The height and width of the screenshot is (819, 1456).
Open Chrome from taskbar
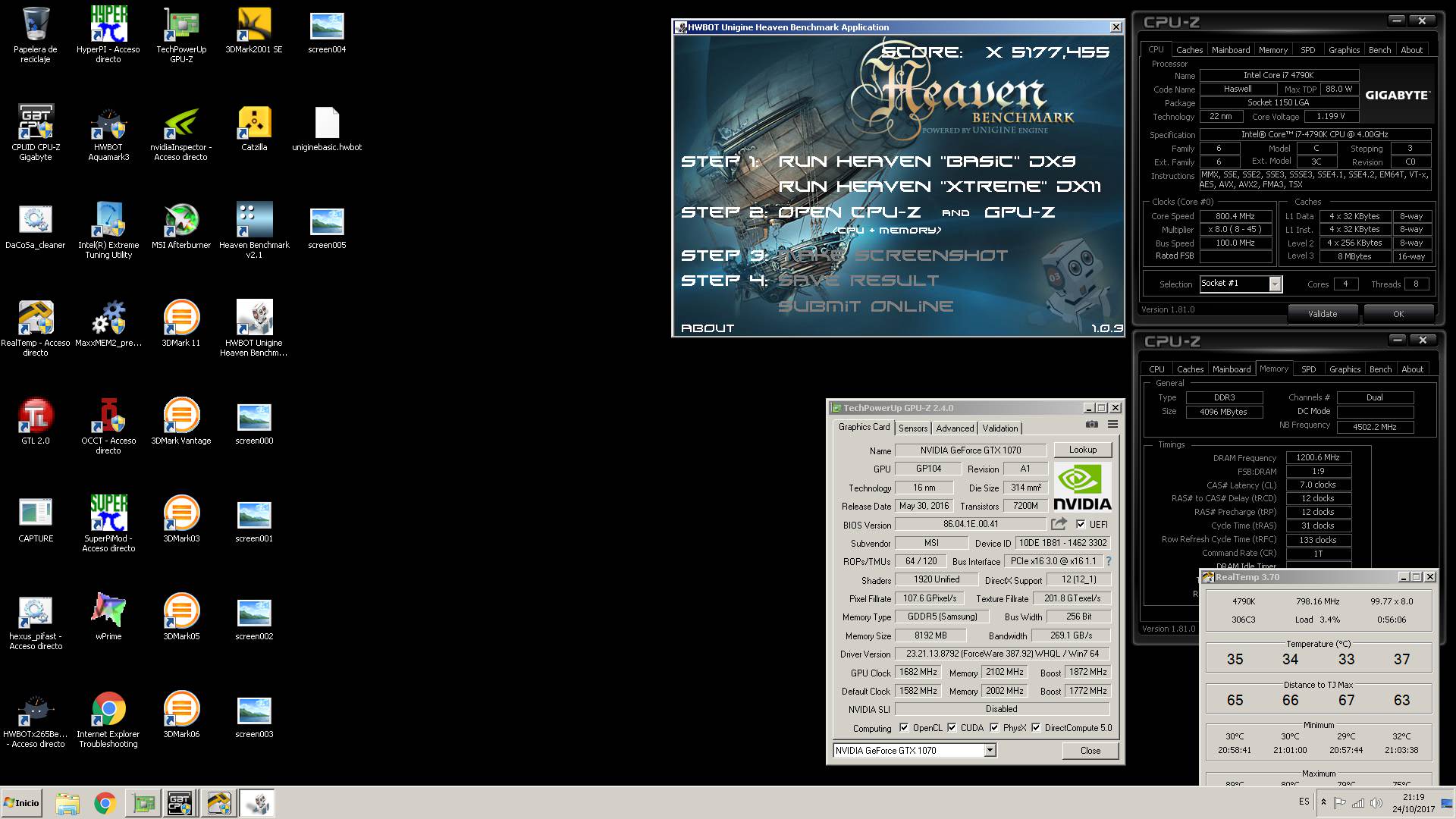coord(105,803)
